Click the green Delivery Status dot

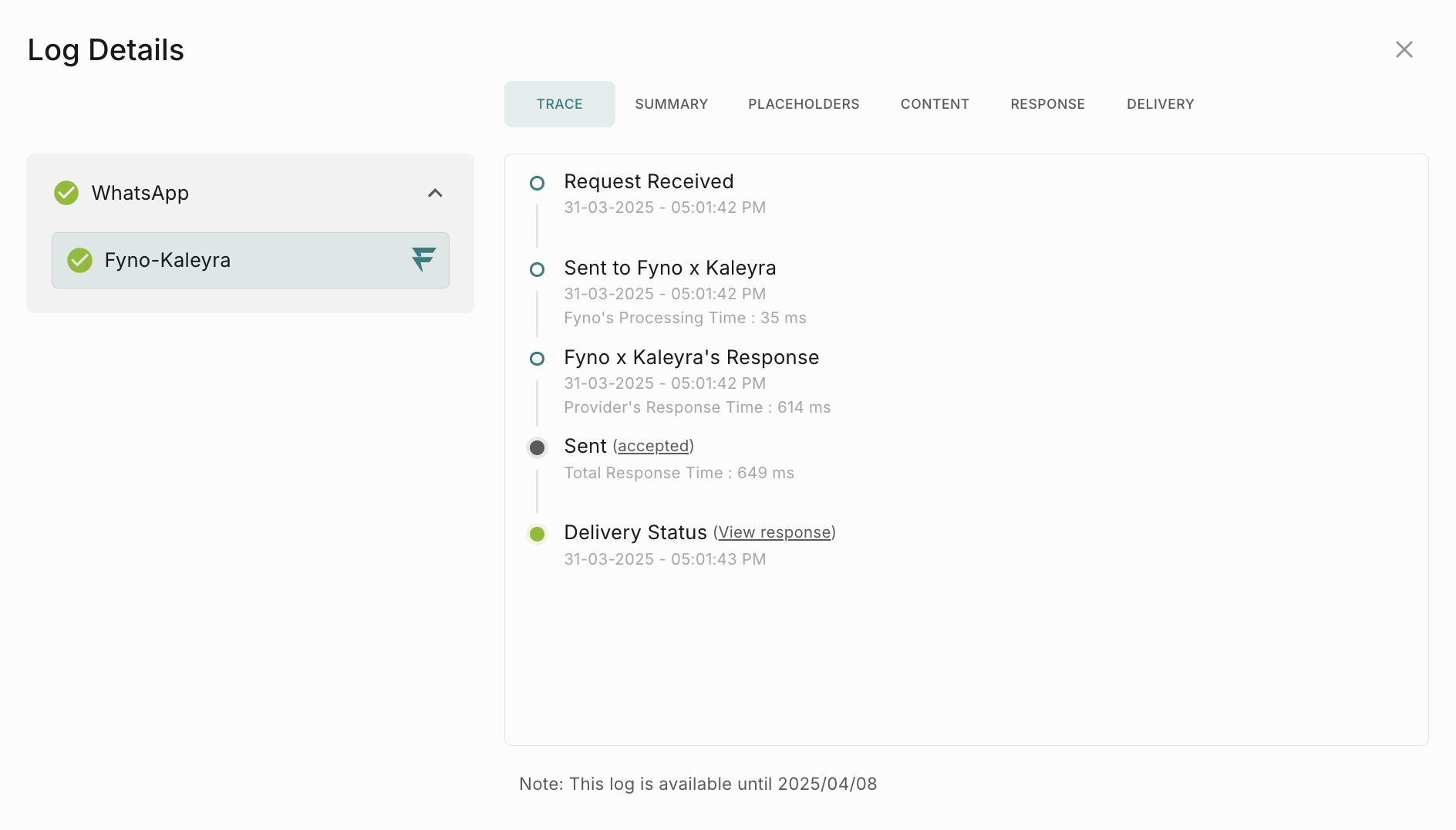(x=537, y=535)
